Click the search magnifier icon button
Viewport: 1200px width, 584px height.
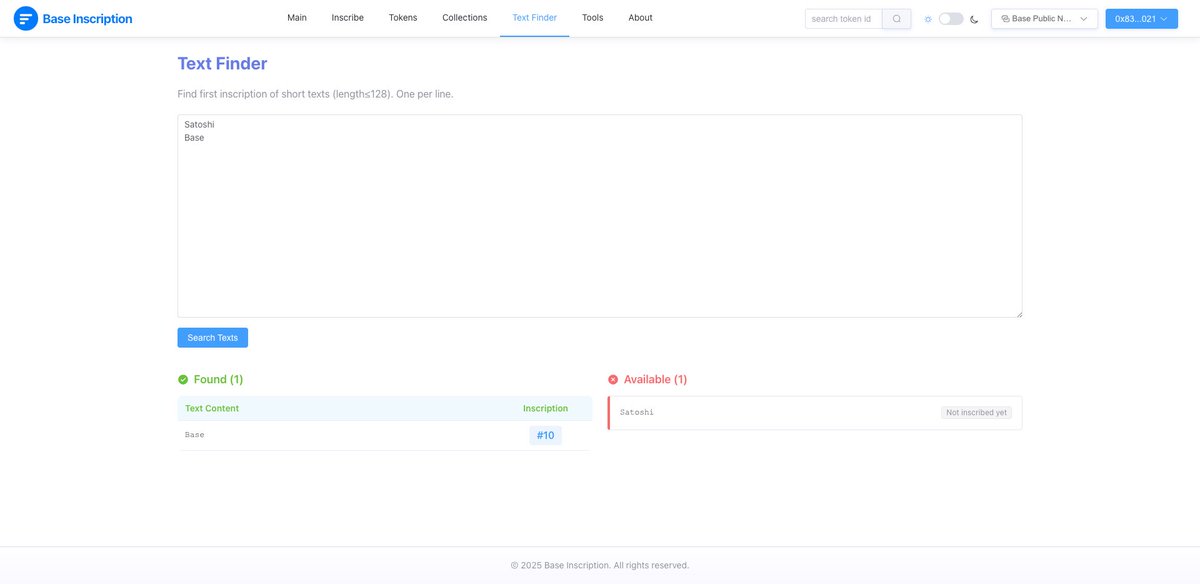(897, 19)
